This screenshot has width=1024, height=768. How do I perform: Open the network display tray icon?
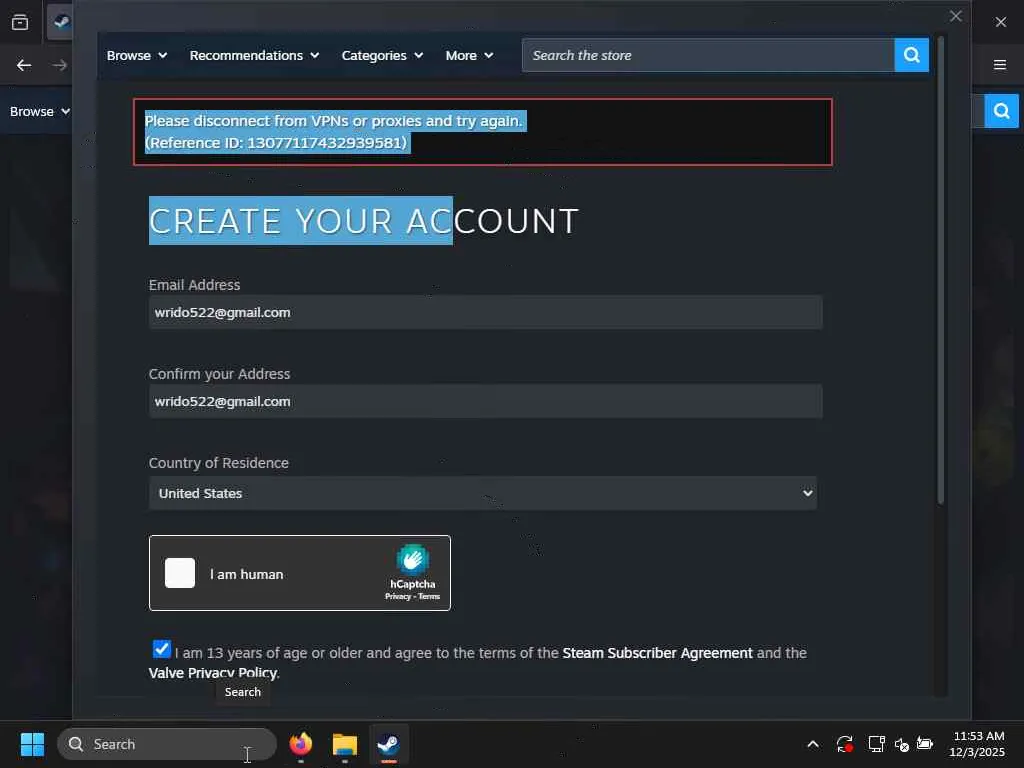[876, 744]
